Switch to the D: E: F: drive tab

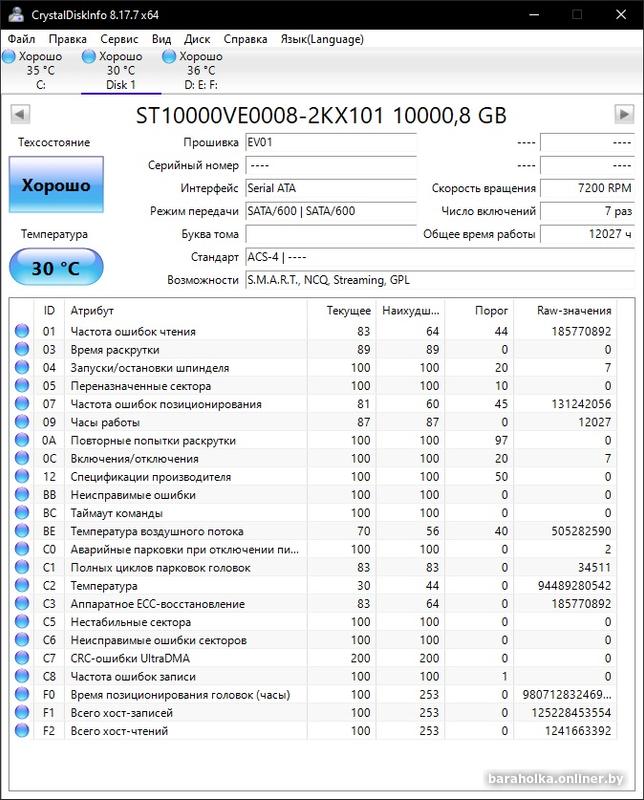(201, 70)
